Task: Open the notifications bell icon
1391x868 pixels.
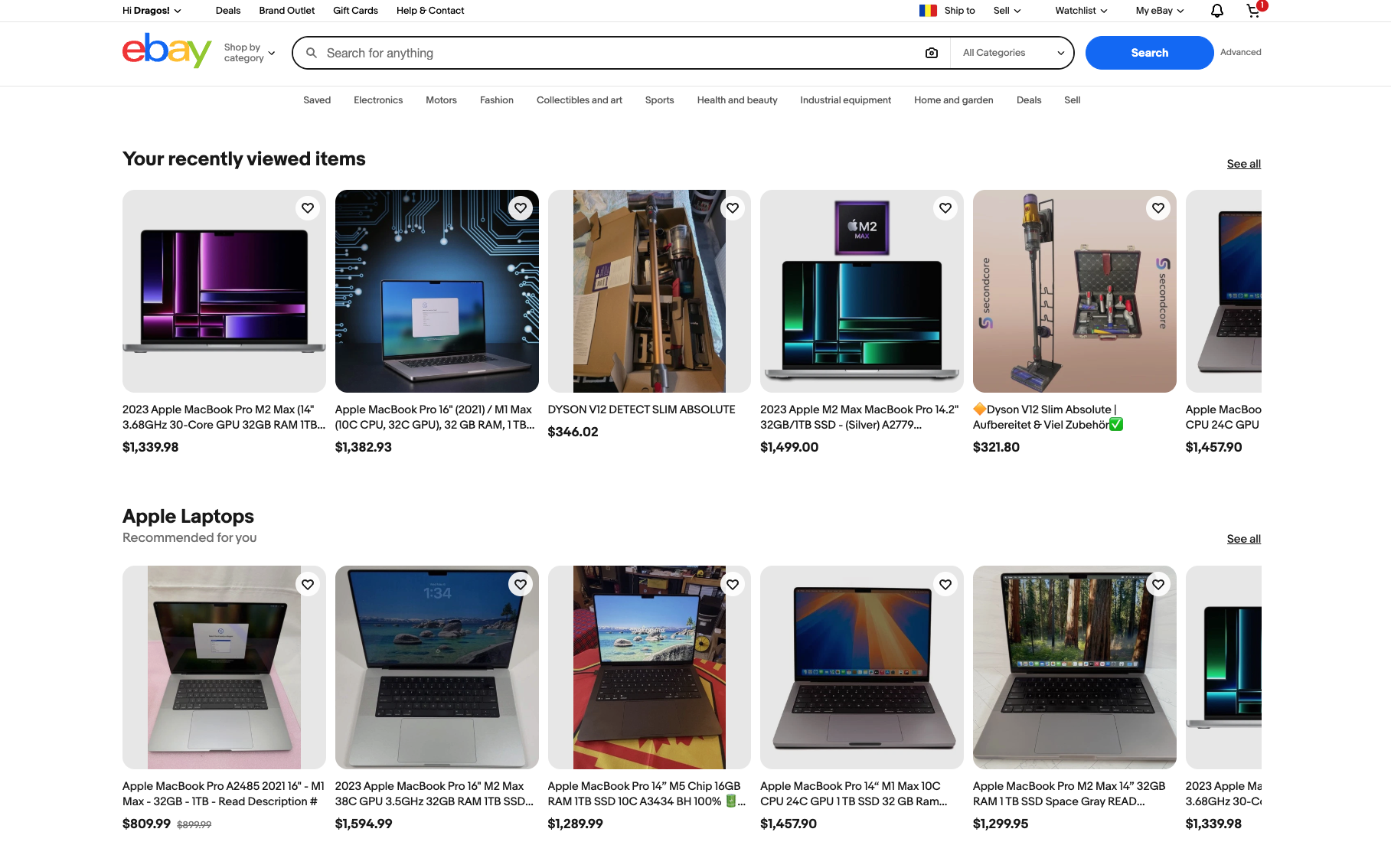Action: (x=1216, y=11)
